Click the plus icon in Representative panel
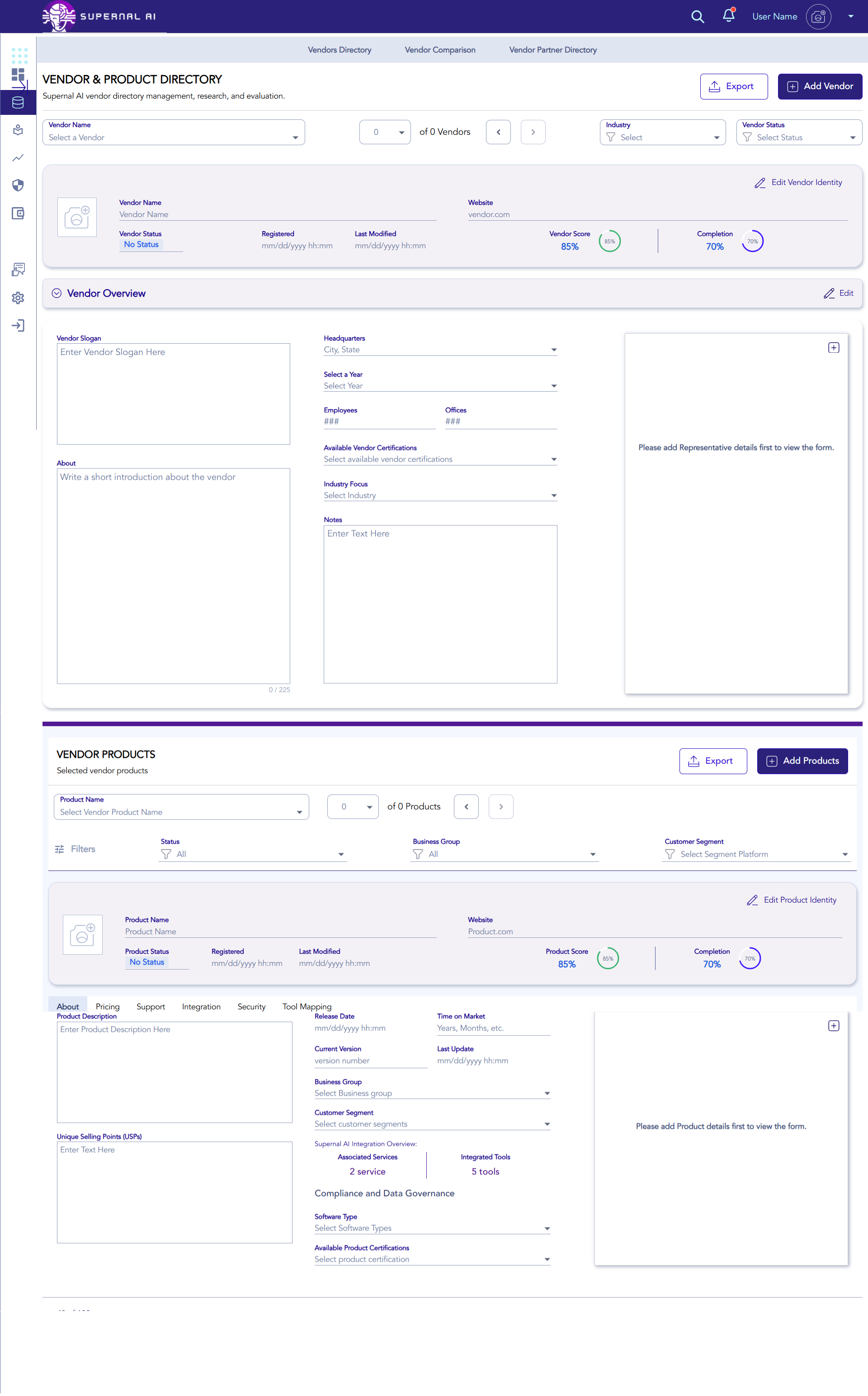This screenshot has height=1396, width=868. coord(834,347)
